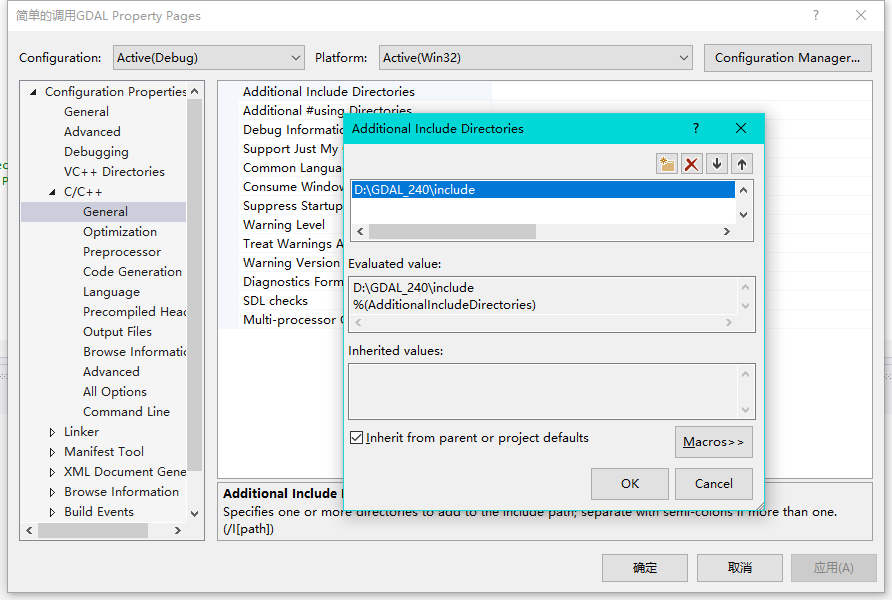Viewport: 892px width, 600px height.
Task: Select Advanced under C/C++
Action: [111, 371]
